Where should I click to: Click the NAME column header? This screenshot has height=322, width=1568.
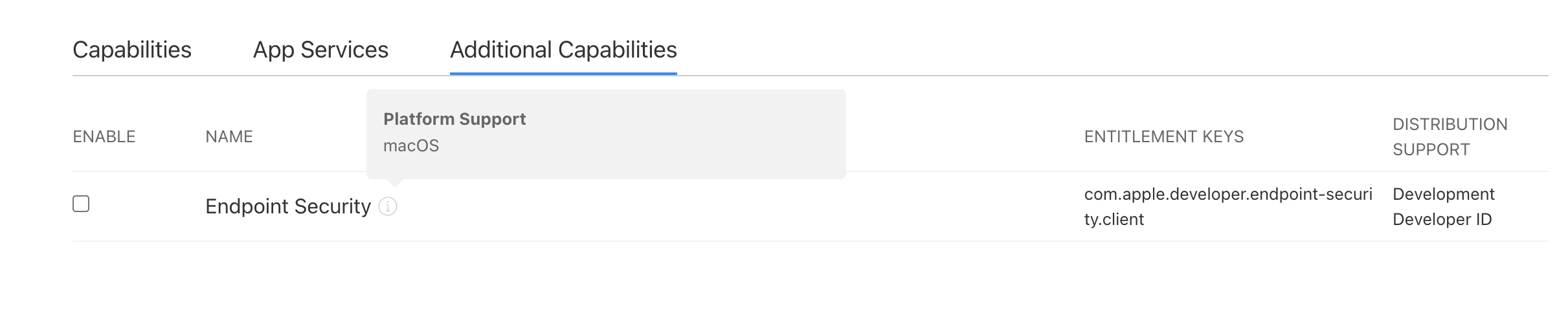tap(229, 137)
